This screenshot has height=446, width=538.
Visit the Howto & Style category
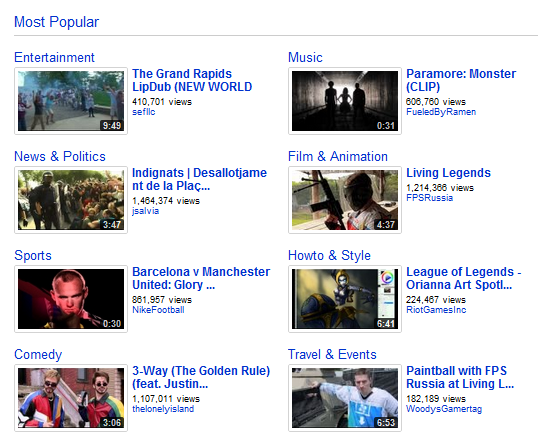click(329, 256)
